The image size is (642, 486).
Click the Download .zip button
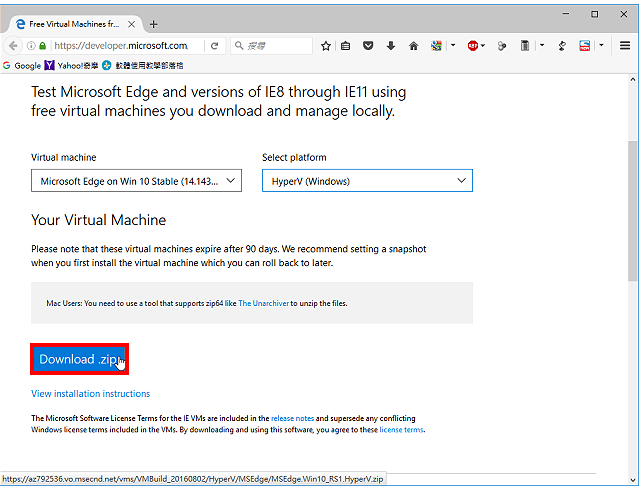[79, 359]
